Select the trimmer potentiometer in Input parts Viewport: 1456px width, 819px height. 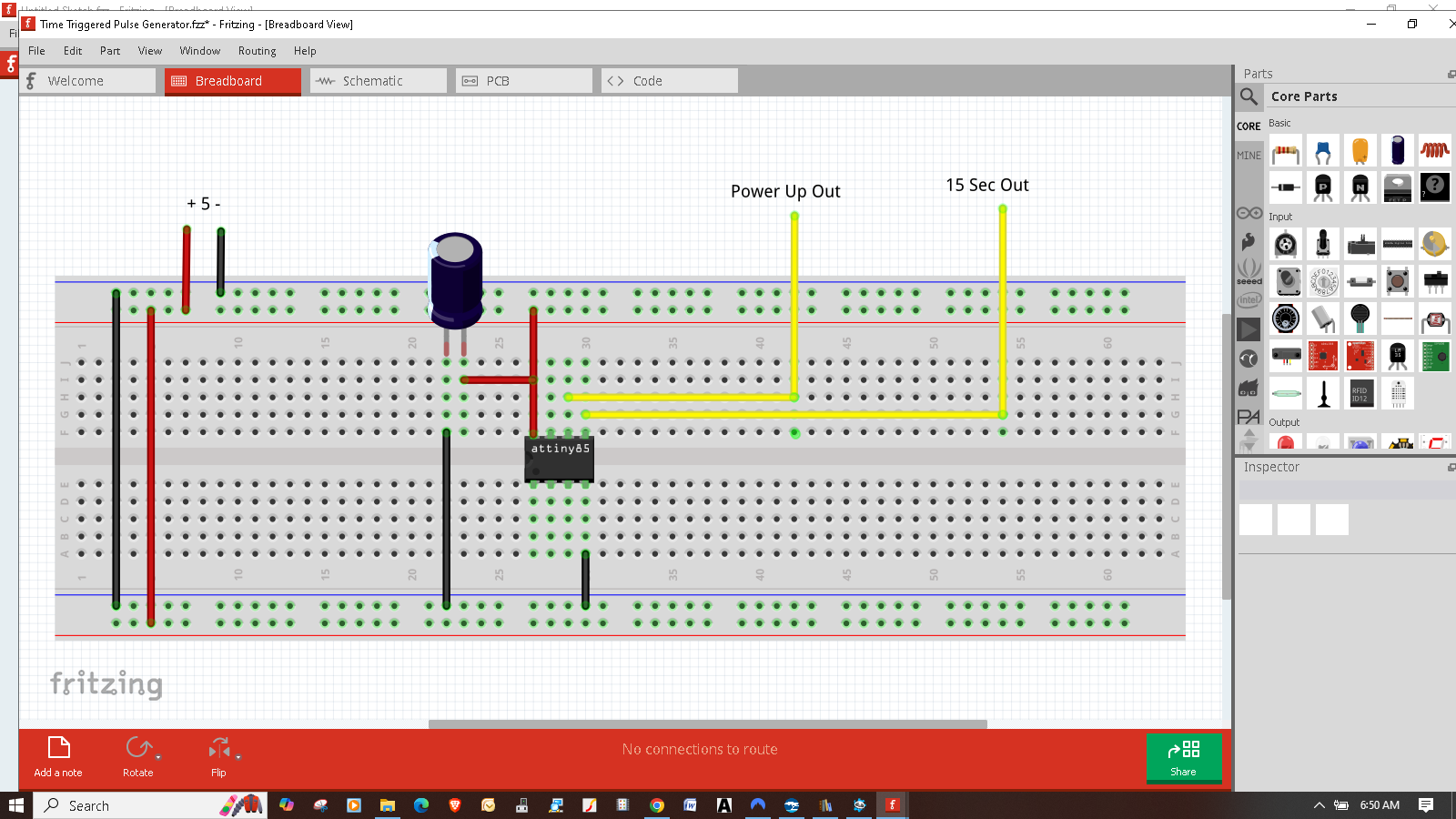coord(1286,244)
